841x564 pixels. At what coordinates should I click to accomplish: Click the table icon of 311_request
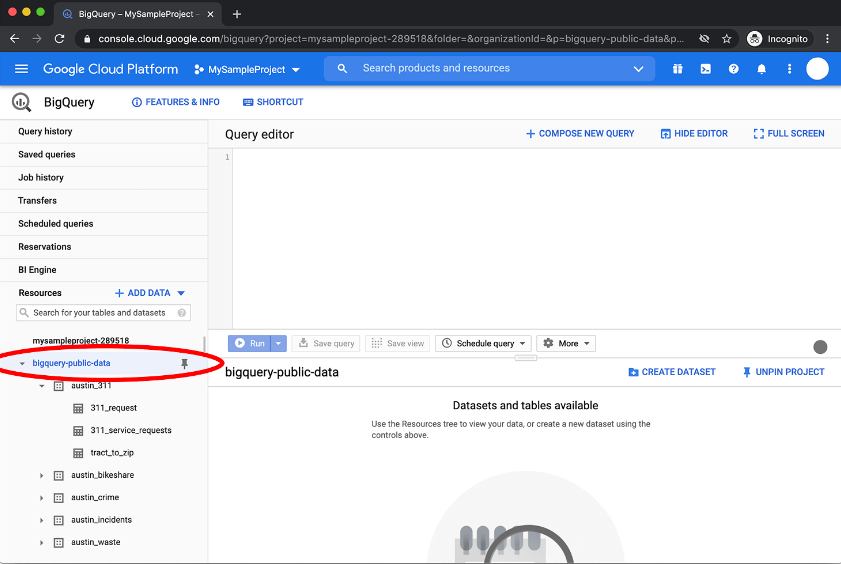tap(78, 409)
